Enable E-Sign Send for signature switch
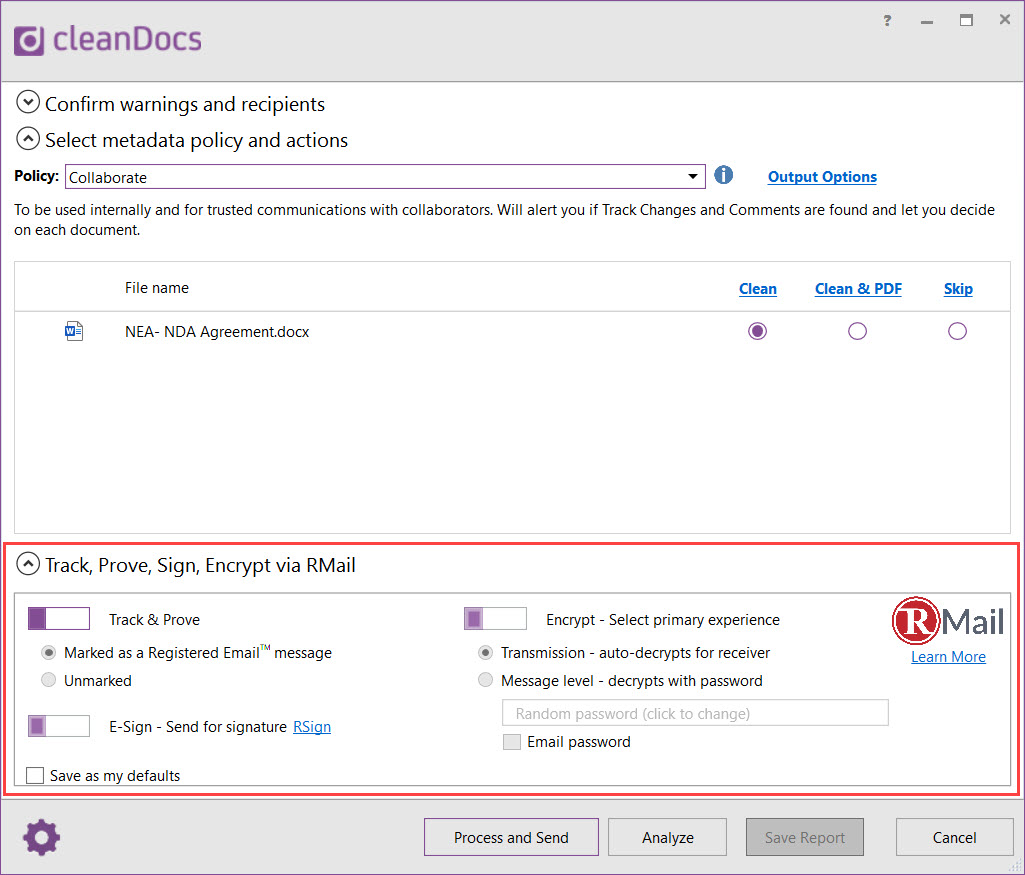The height and width of the screenshot is (875, 1025). click(x=59, y=726)
